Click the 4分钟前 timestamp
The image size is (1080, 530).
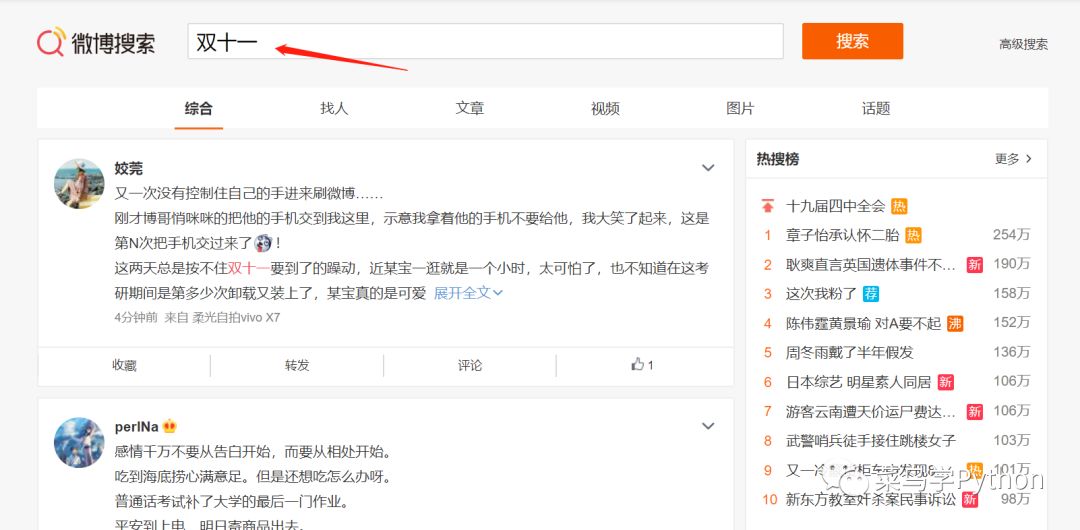[136, 318]
